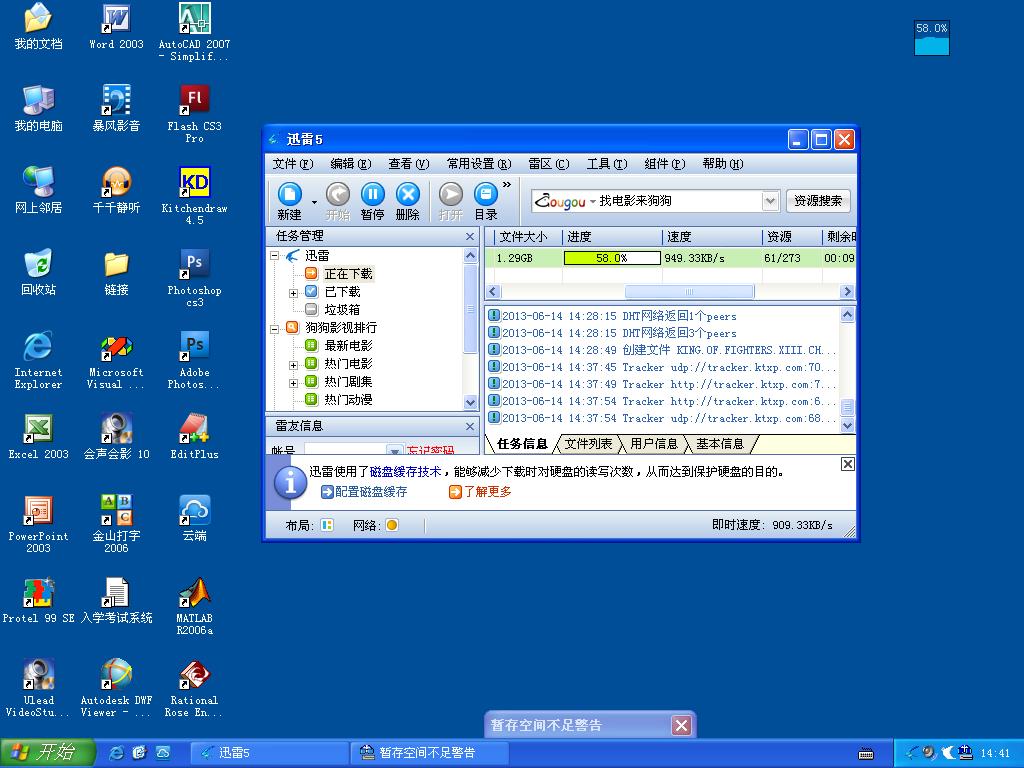Click the 布局 layout icon in status bar

click(327, 525)
